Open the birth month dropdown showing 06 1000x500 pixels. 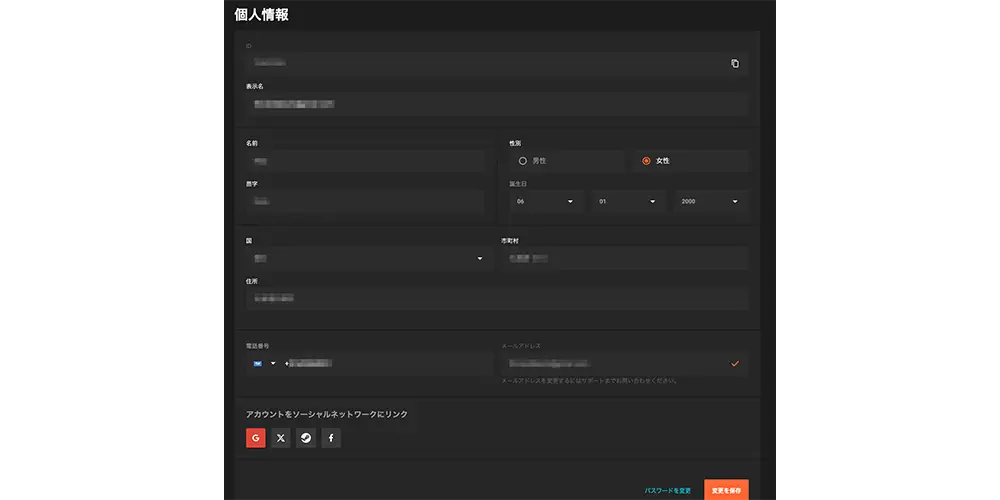click(545, 202)
